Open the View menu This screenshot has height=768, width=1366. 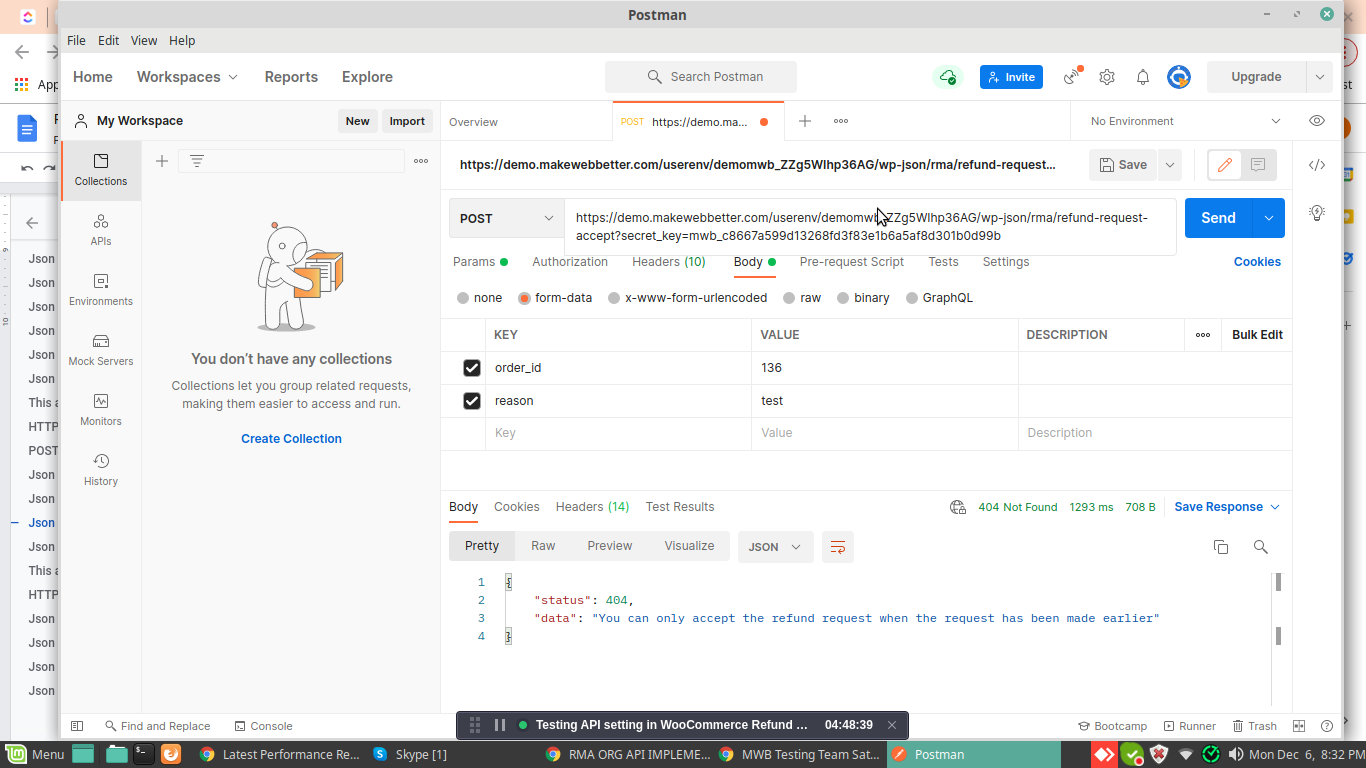tap(144, 41)
